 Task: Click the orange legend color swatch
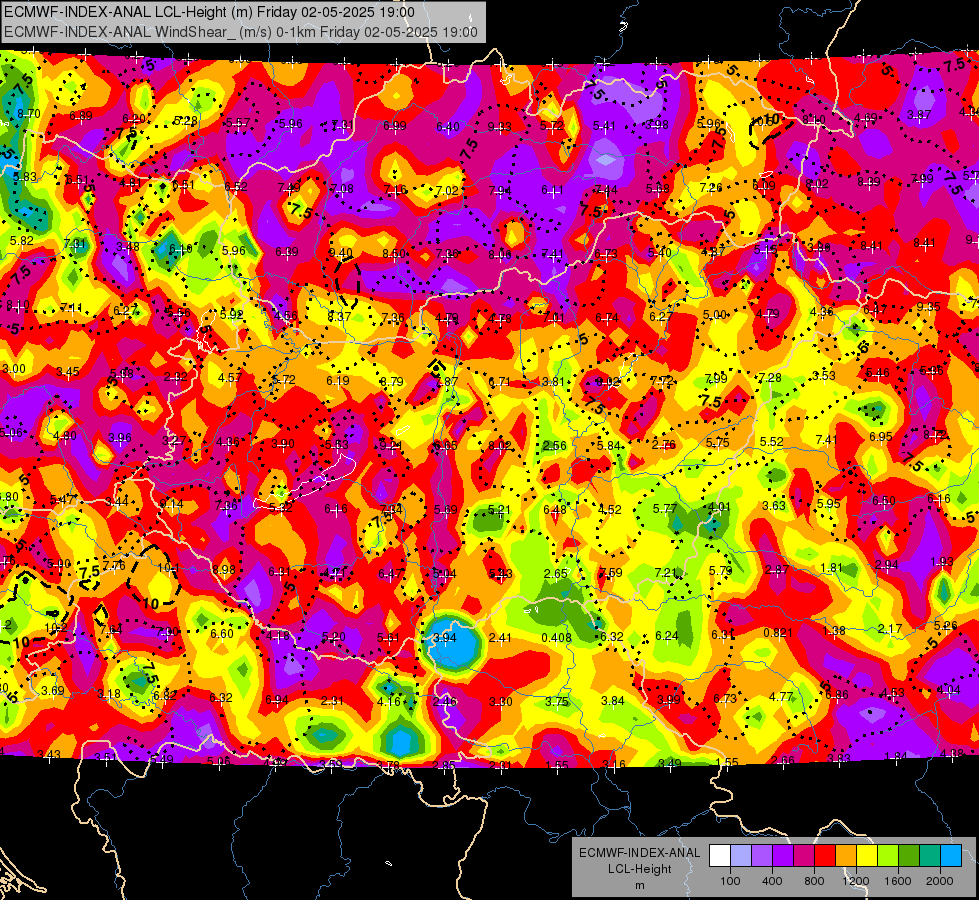pos(845,856)
